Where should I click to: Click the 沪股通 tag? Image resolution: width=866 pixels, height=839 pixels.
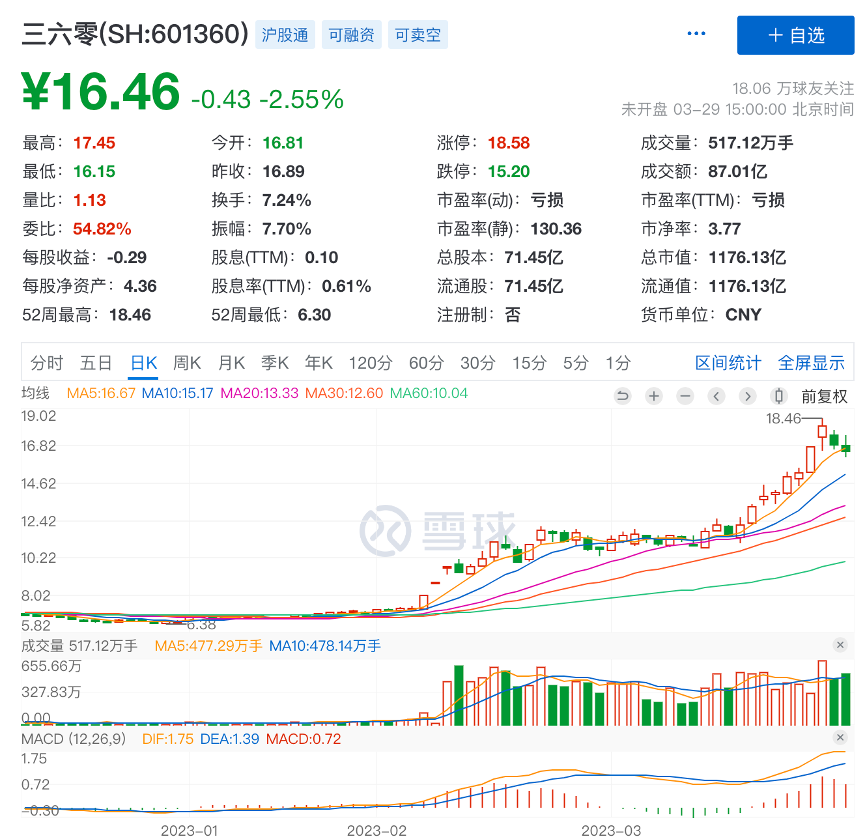click(285, 35)
